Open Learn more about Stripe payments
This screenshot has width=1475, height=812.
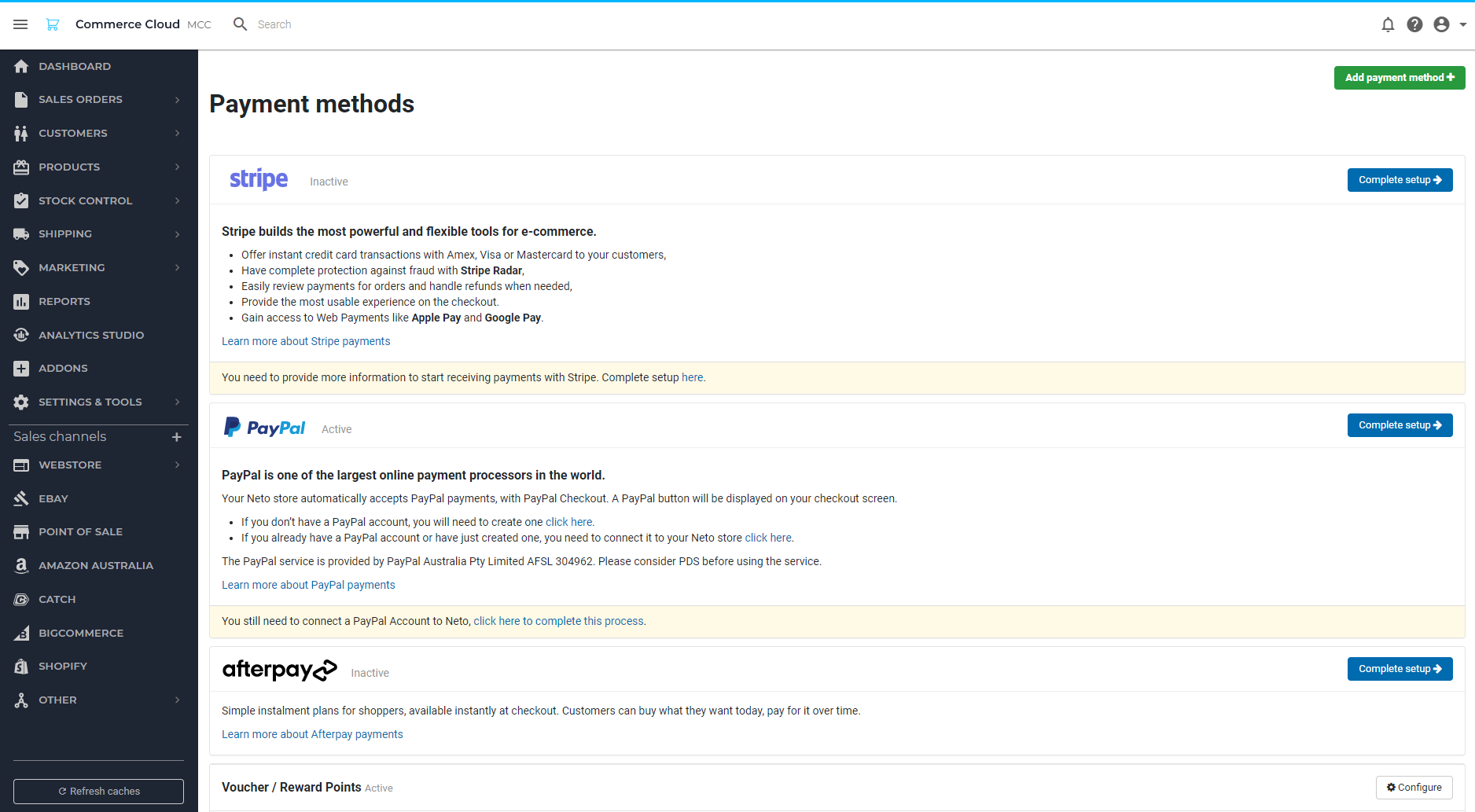pyautogui.click(x=306, y=341)
